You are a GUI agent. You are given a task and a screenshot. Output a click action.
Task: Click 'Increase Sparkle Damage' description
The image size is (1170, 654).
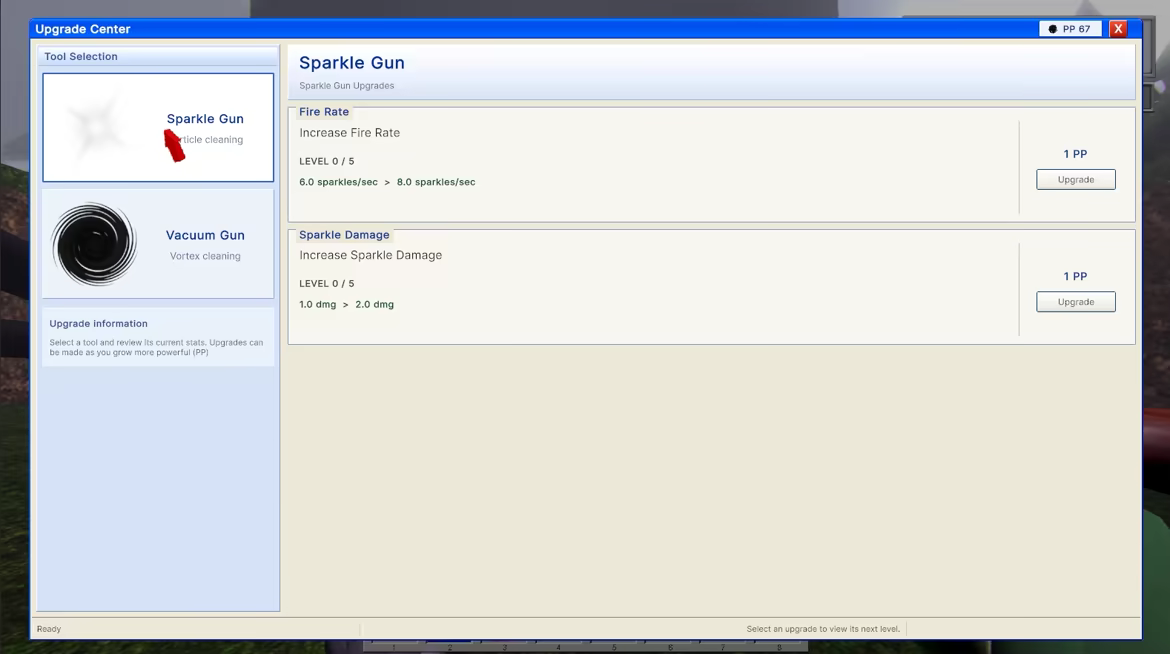coord(370,255)
